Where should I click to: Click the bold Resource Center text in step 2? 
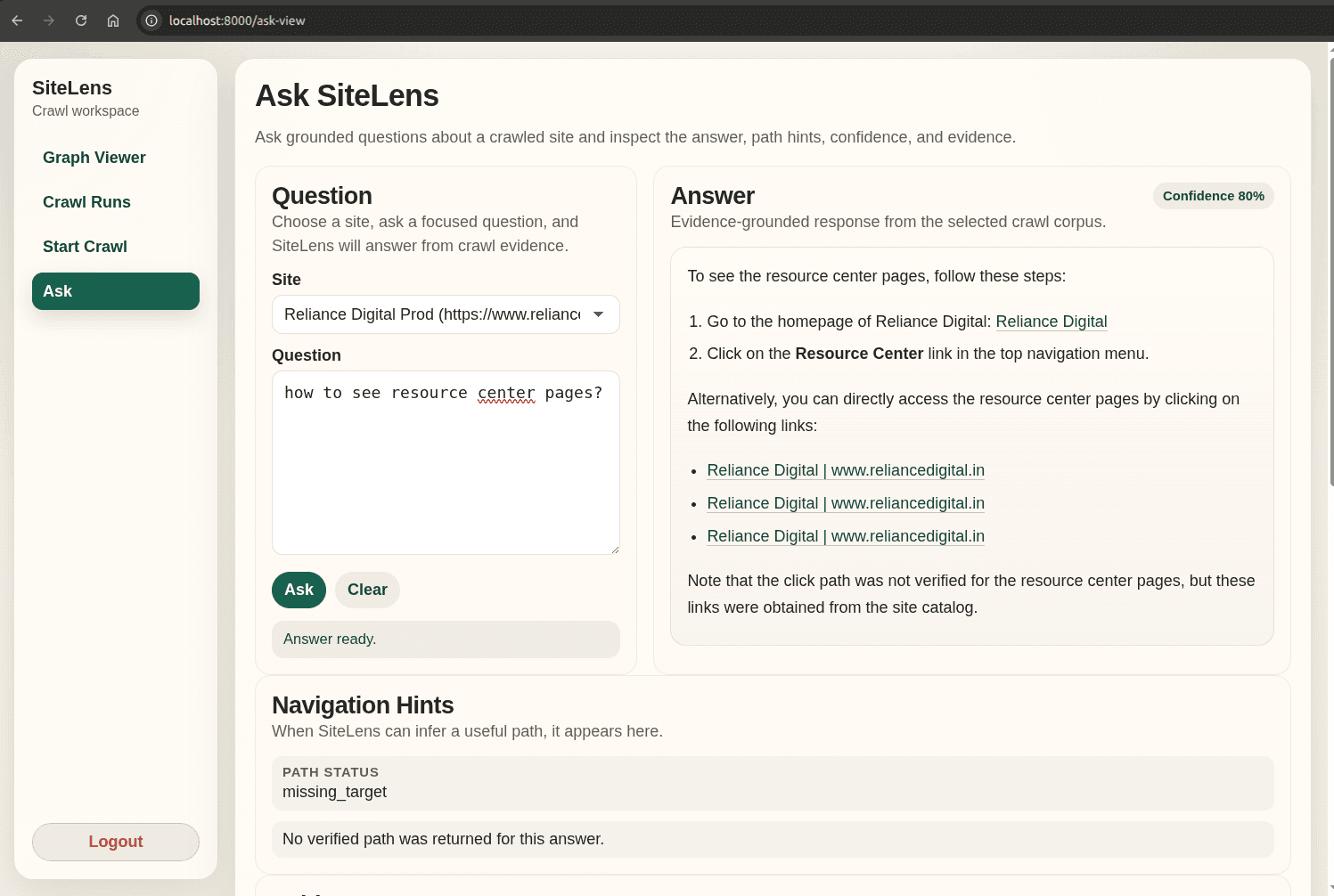click(x=859, y=354)
